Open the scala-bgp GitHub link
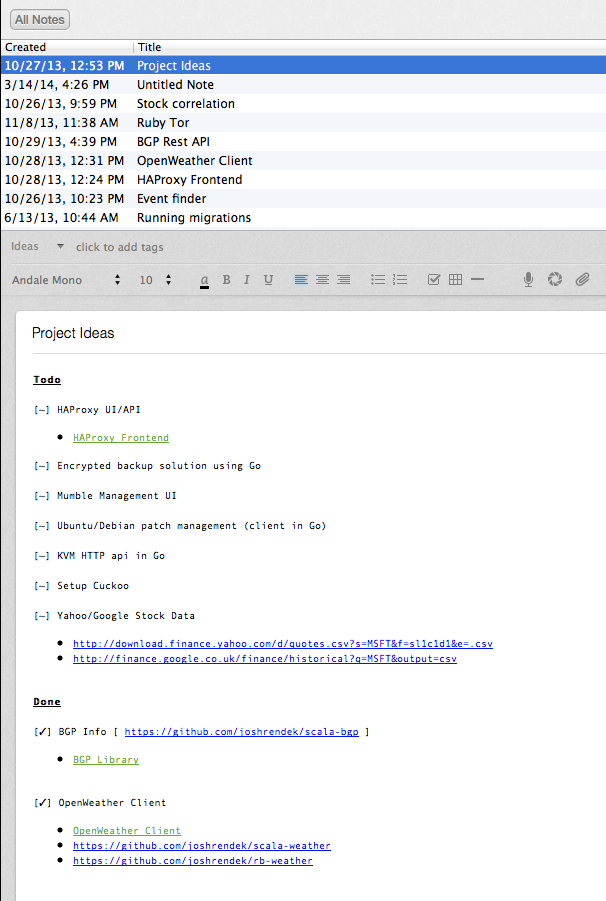Viewport: 606px width, 901px height. (241, 731)
